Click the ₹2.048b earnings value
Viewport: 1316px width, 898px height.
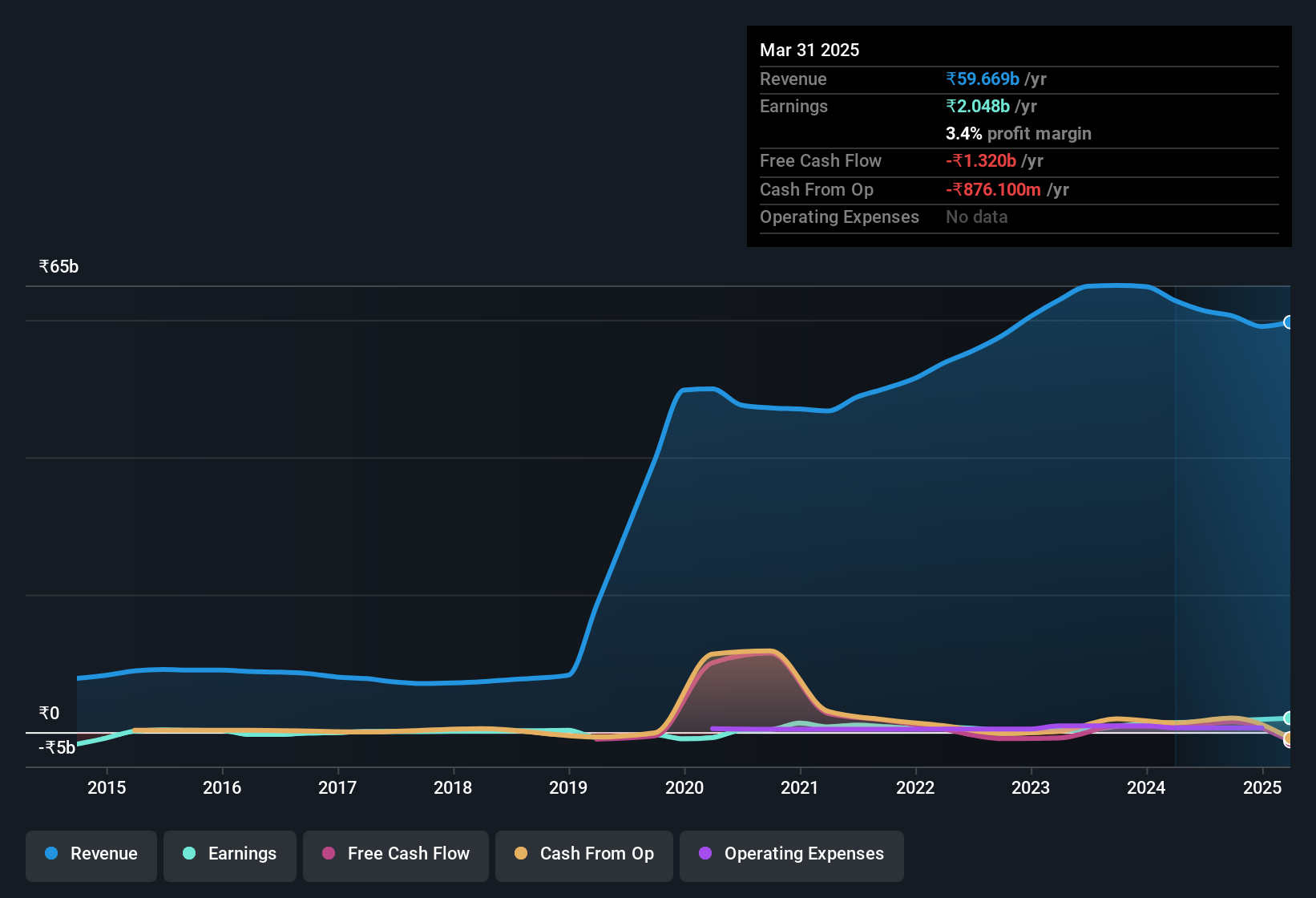978,106
